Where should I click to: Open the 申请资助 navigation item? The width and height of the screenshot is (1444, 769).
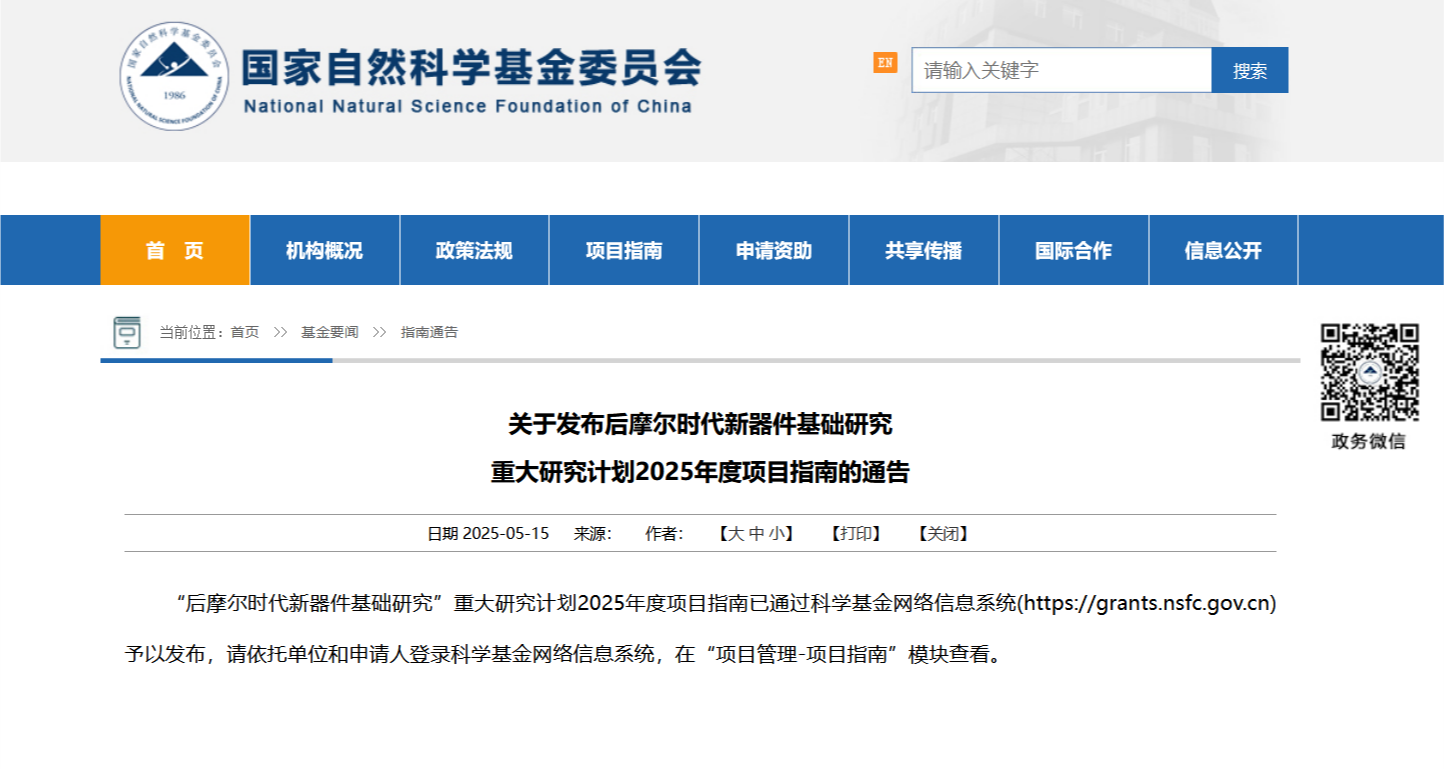pos(774,250)
